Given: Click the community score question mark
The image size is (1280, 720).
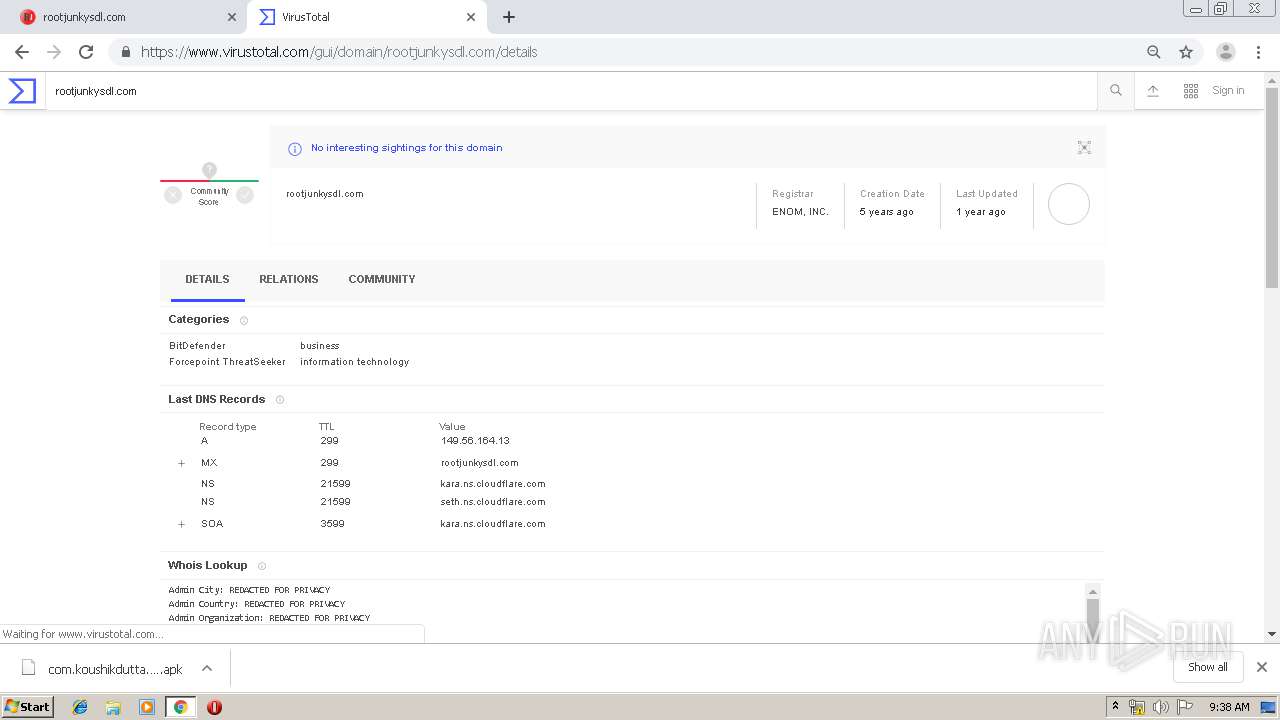Looking at the screenshot, I should 209,170.
